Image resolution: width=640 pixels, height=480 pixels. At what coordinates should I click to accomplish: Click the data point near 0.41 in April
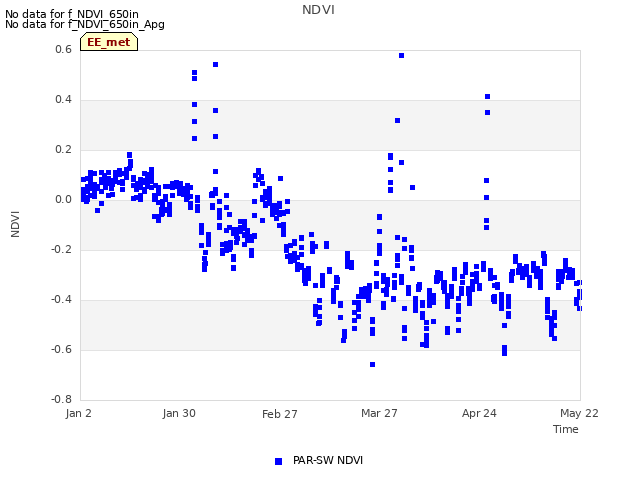(487, 97)
